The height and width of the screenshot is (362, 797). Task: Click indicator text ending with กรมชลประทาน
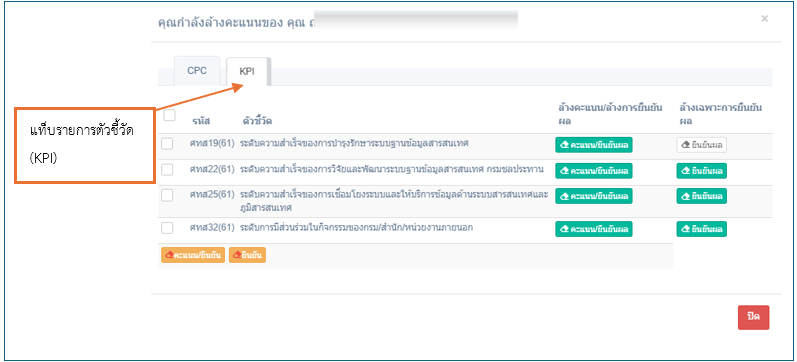point(392,169)
